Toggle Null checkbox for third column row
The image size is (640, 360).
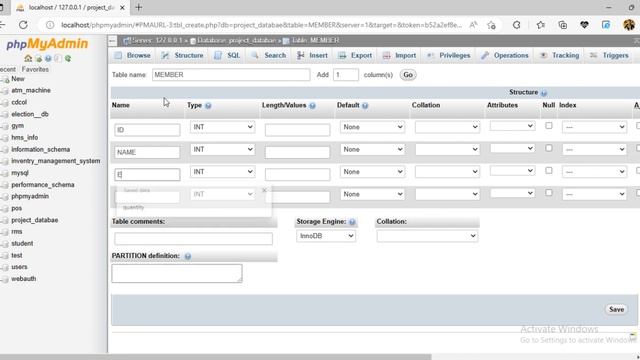(x=549, y=171)
